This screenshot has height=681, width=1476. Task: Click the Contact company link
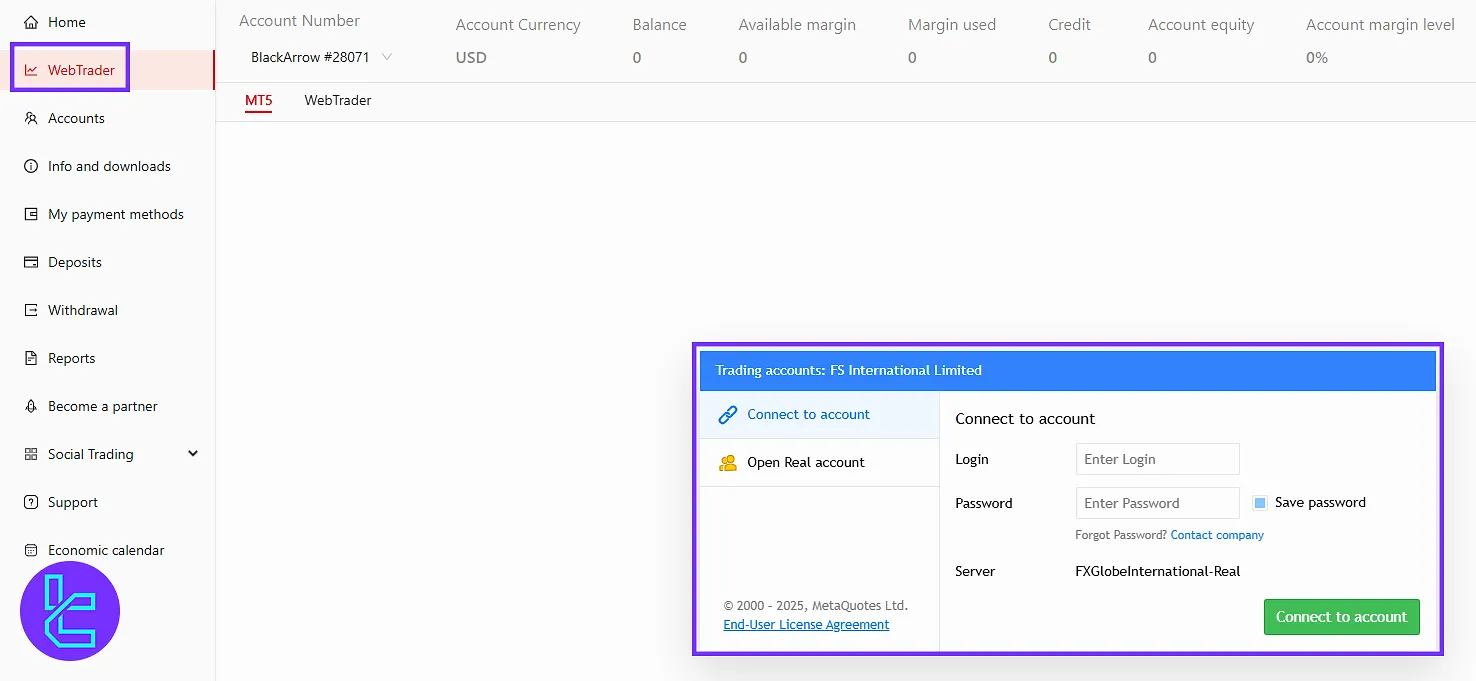click(x=1217, y=535)
